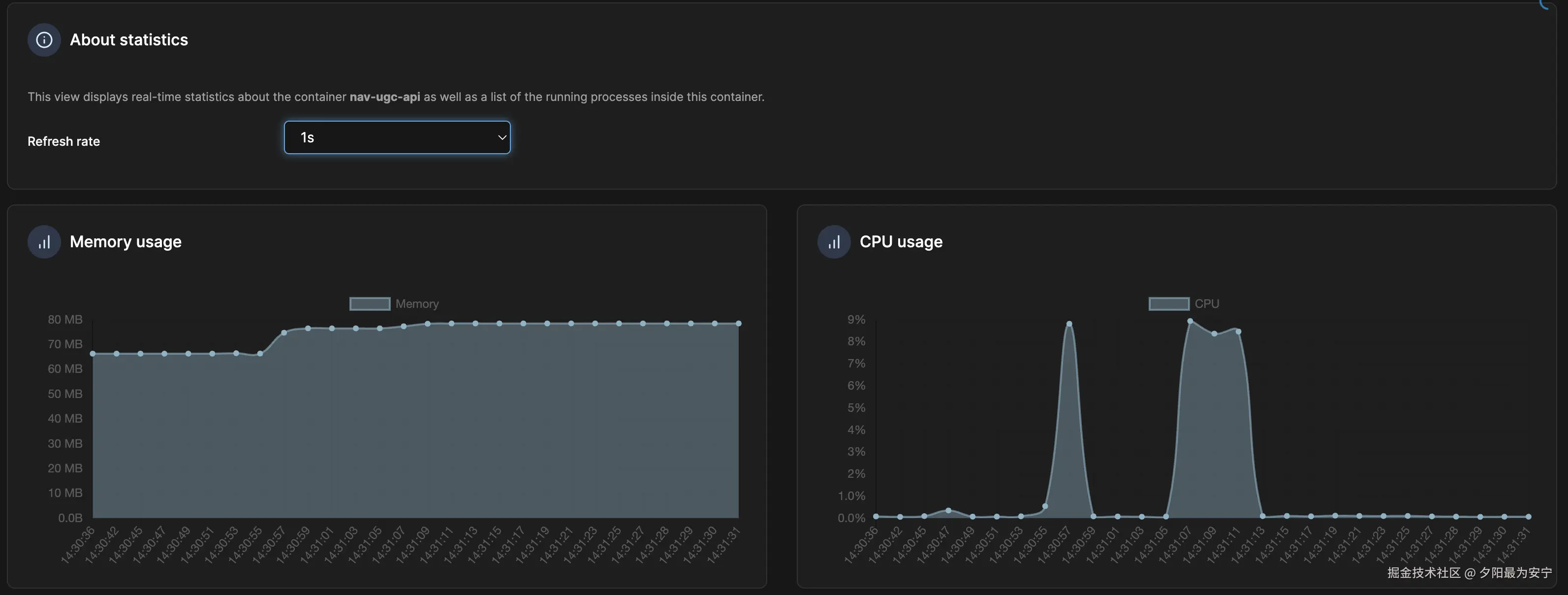Click the About statistics heading
The image size is (1568, 595).
tap(128, 40)
